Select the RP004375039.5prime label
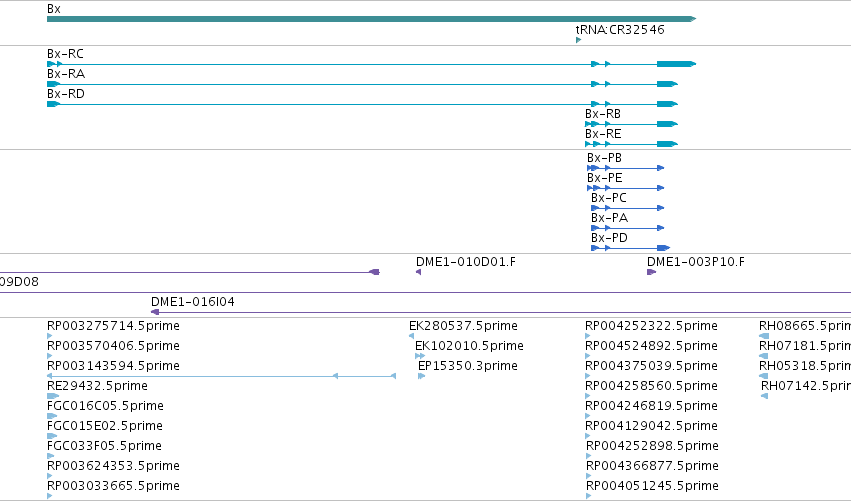851x501 pixels. click(x=651, y=366)
